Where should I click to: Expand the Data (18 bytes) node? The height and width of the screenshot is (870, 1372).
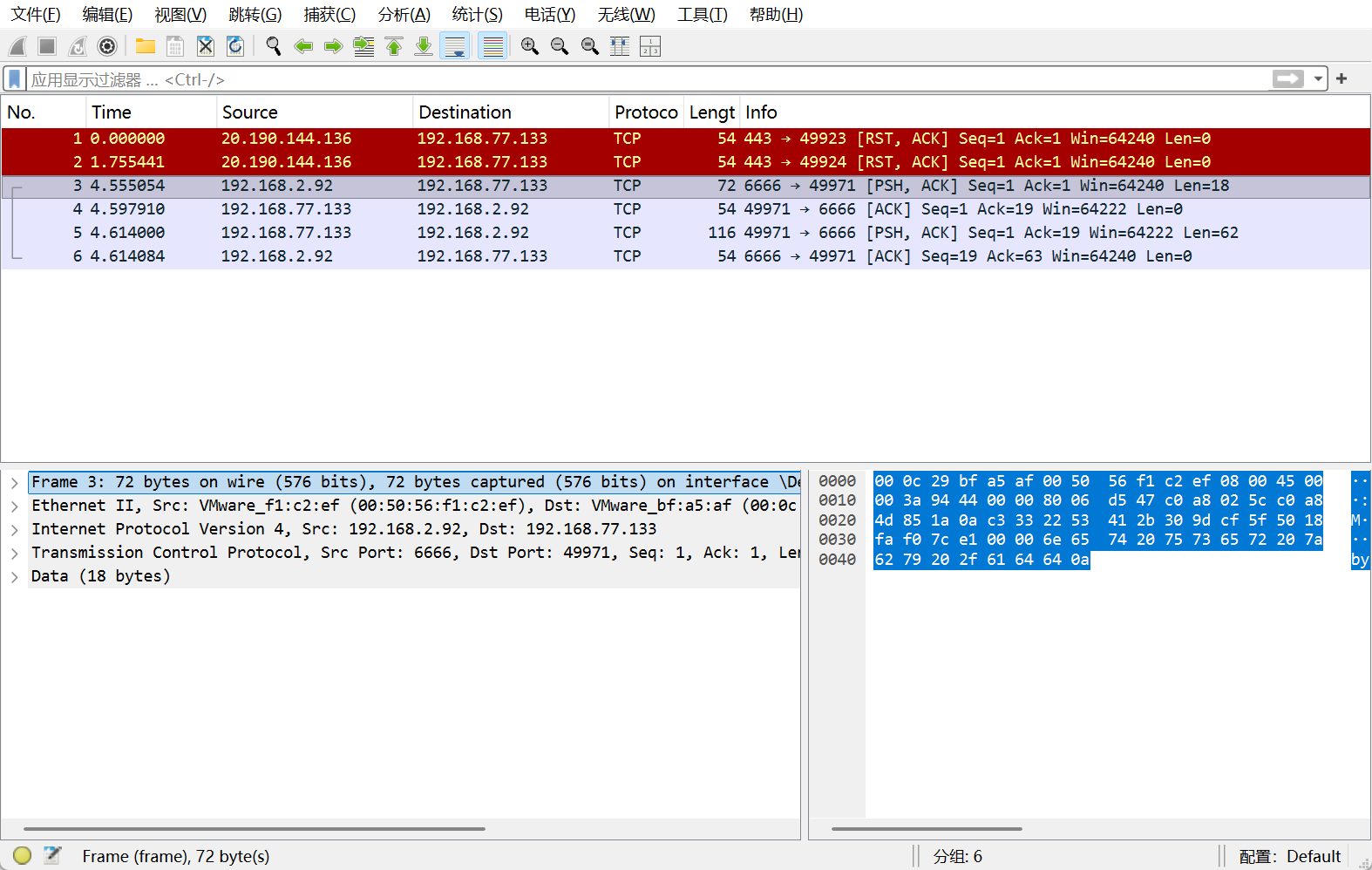[14, 576]
